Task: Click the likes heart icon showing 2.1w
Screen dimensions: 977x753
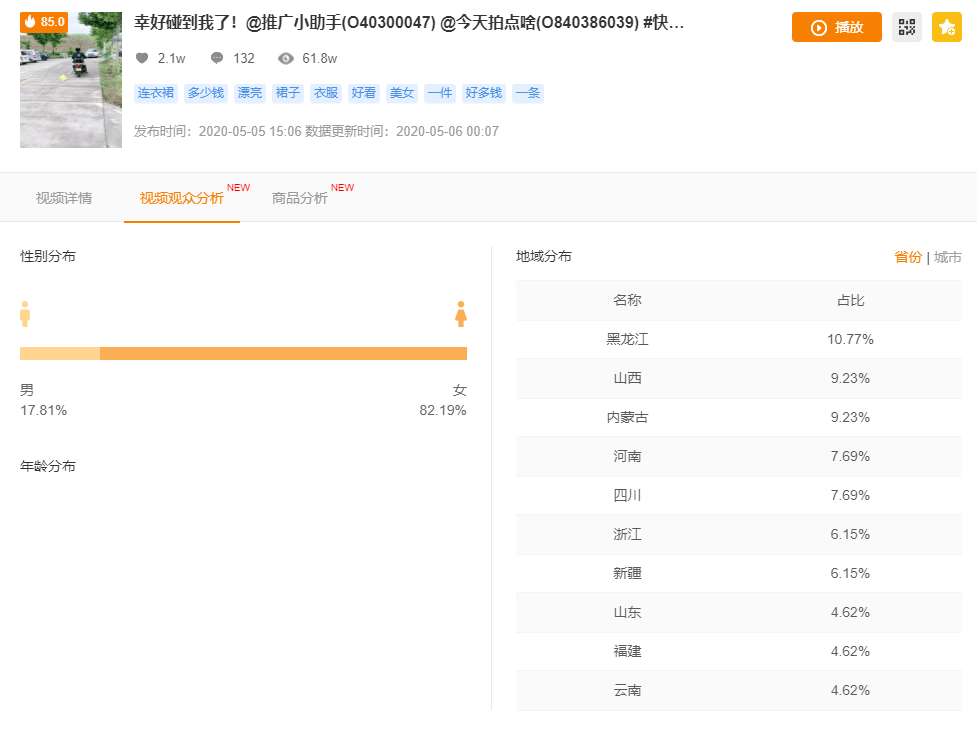Action: click(x=141, y=58)
